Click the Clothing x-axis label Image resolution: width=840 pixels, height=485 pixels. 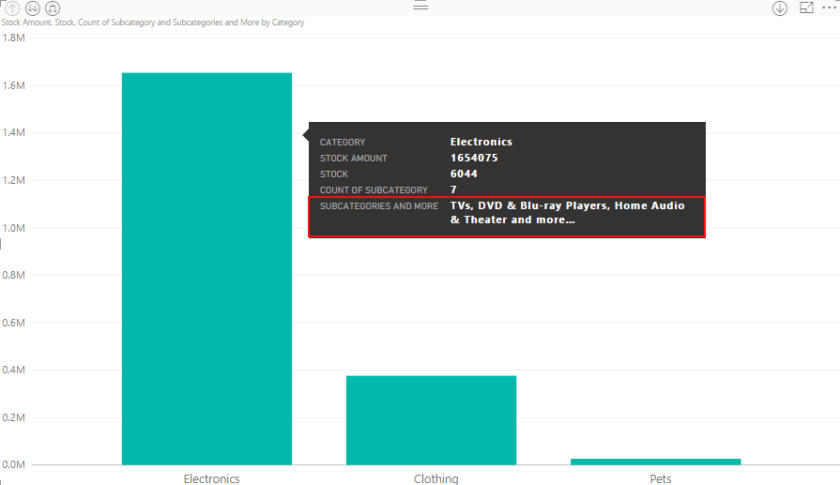pyautogui.click(x=436, y=479)
